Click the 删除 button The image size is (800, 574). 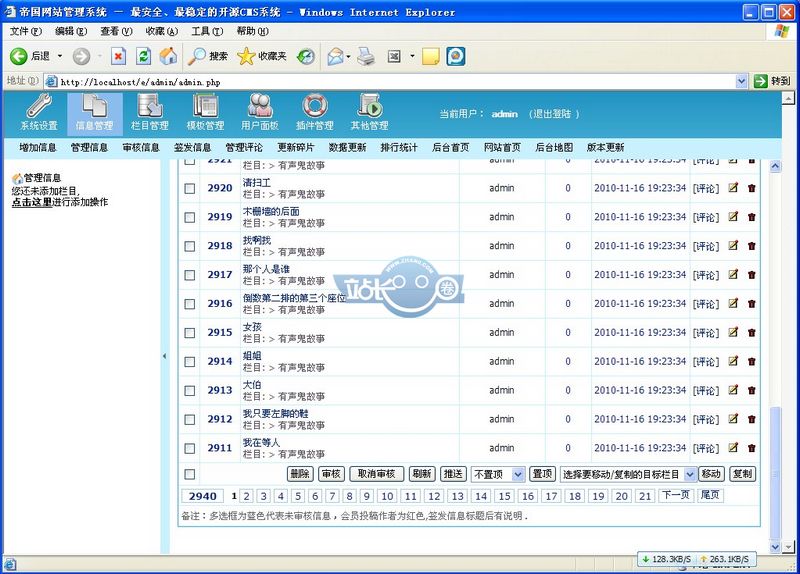point(300,474)
